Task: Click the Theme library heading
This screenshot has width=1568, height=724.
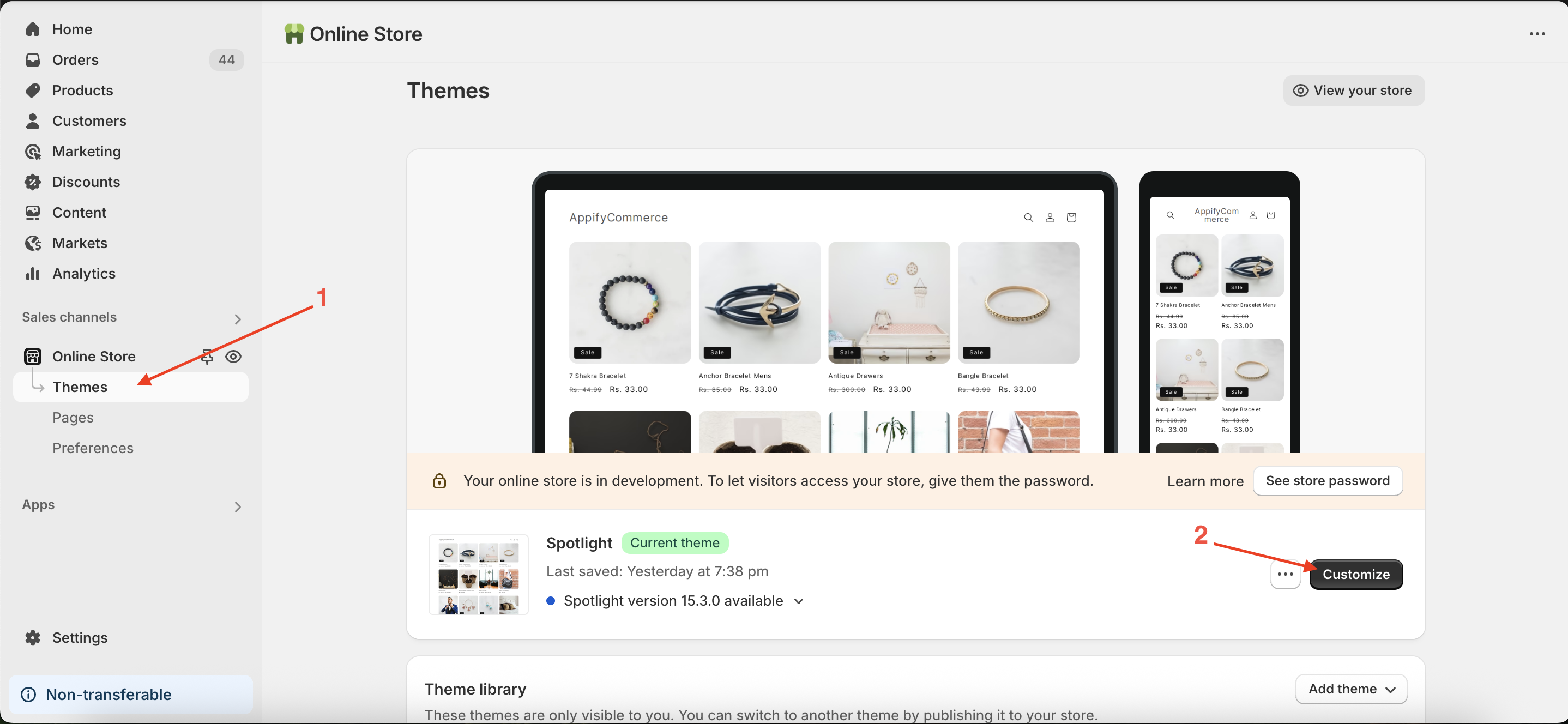Action: [x=475, y=689]
